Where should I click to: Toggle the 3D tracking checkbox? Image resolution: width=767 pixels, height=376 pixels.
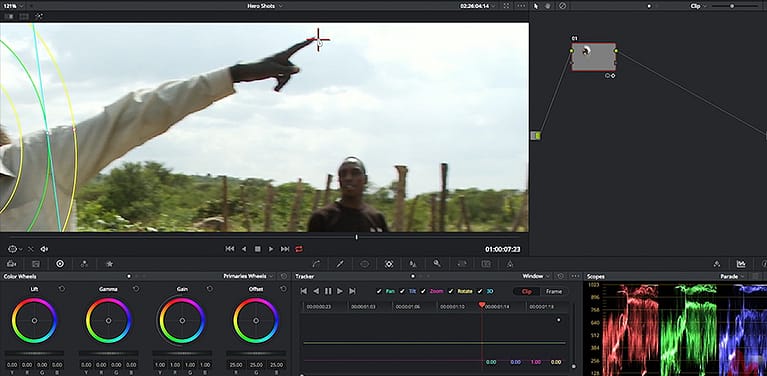click(x=480, y=291)
